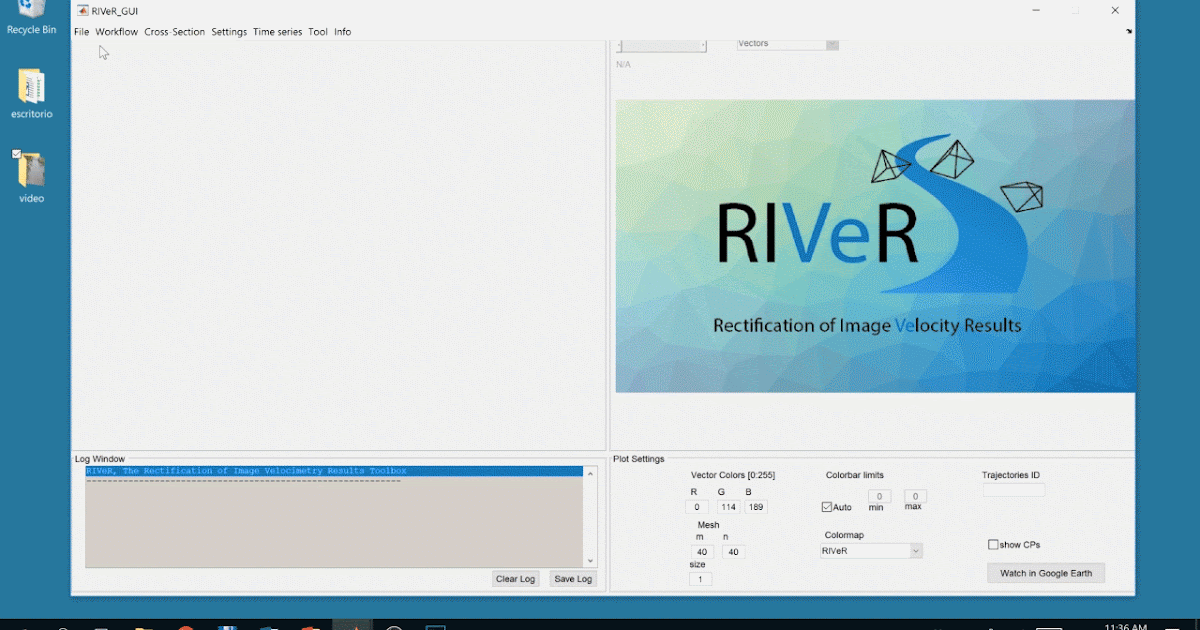Click inside the Trajectories ID field
This screenshot has height=630, width=1200.
pyautogui.click(x=1012, y=488)
